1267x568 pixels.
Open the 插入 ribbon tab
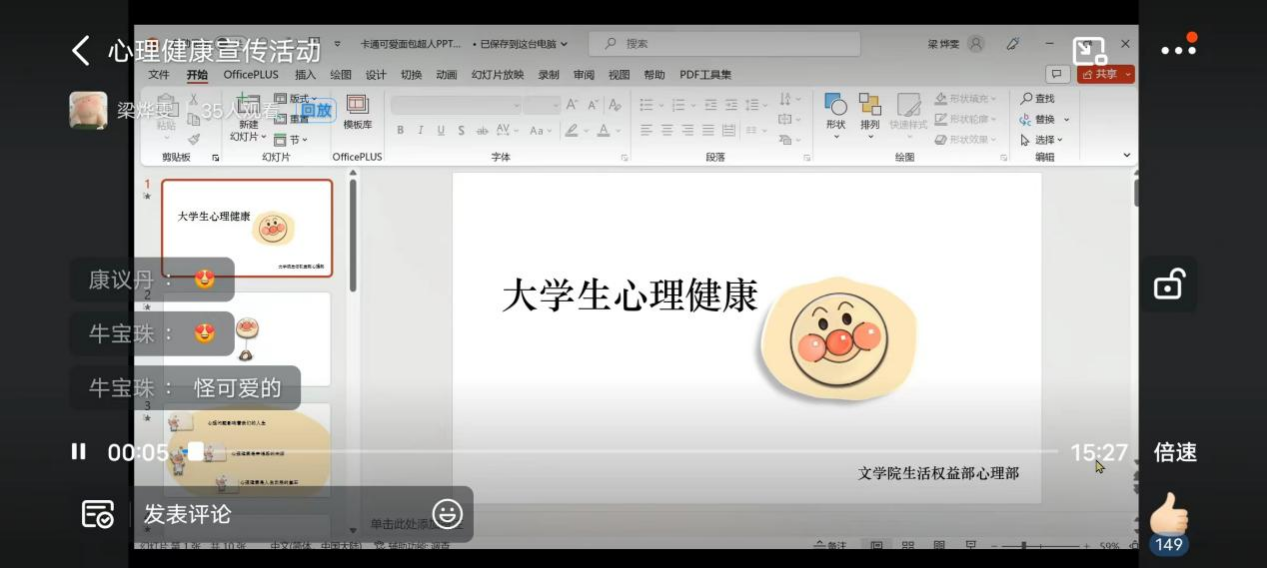pos(305,75)
